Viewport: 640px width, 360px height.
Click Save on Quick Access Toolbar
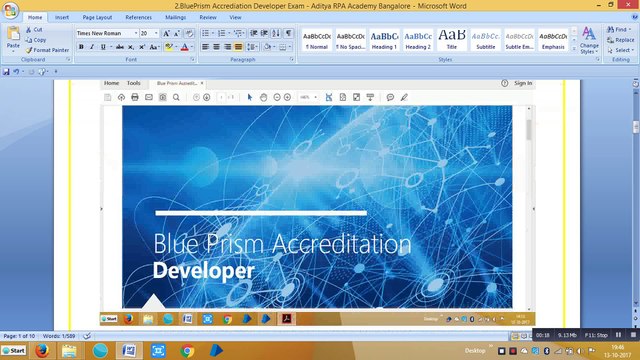[x=6, y=72]
